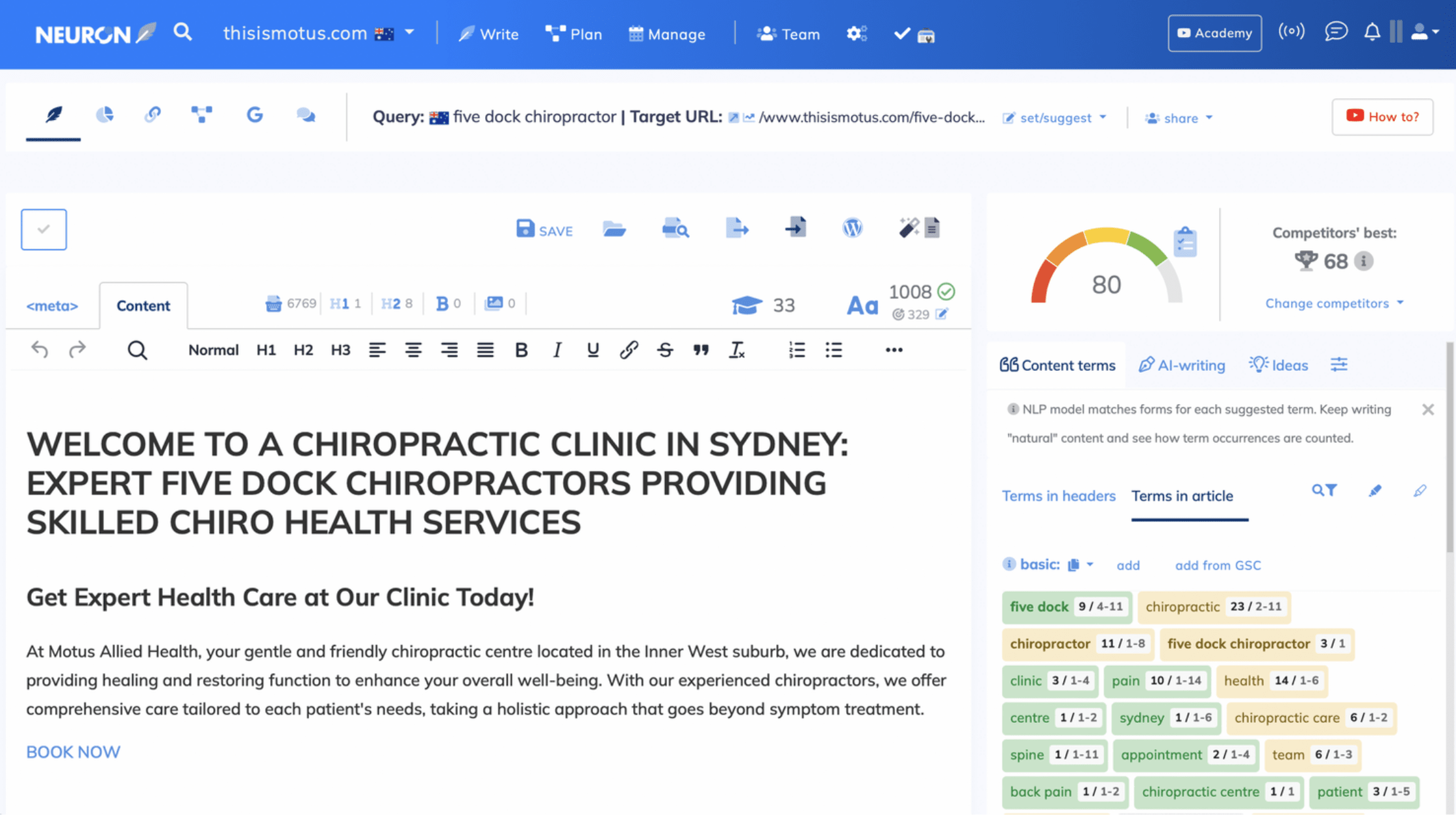Click the Academy button

tap(1214, 33)
